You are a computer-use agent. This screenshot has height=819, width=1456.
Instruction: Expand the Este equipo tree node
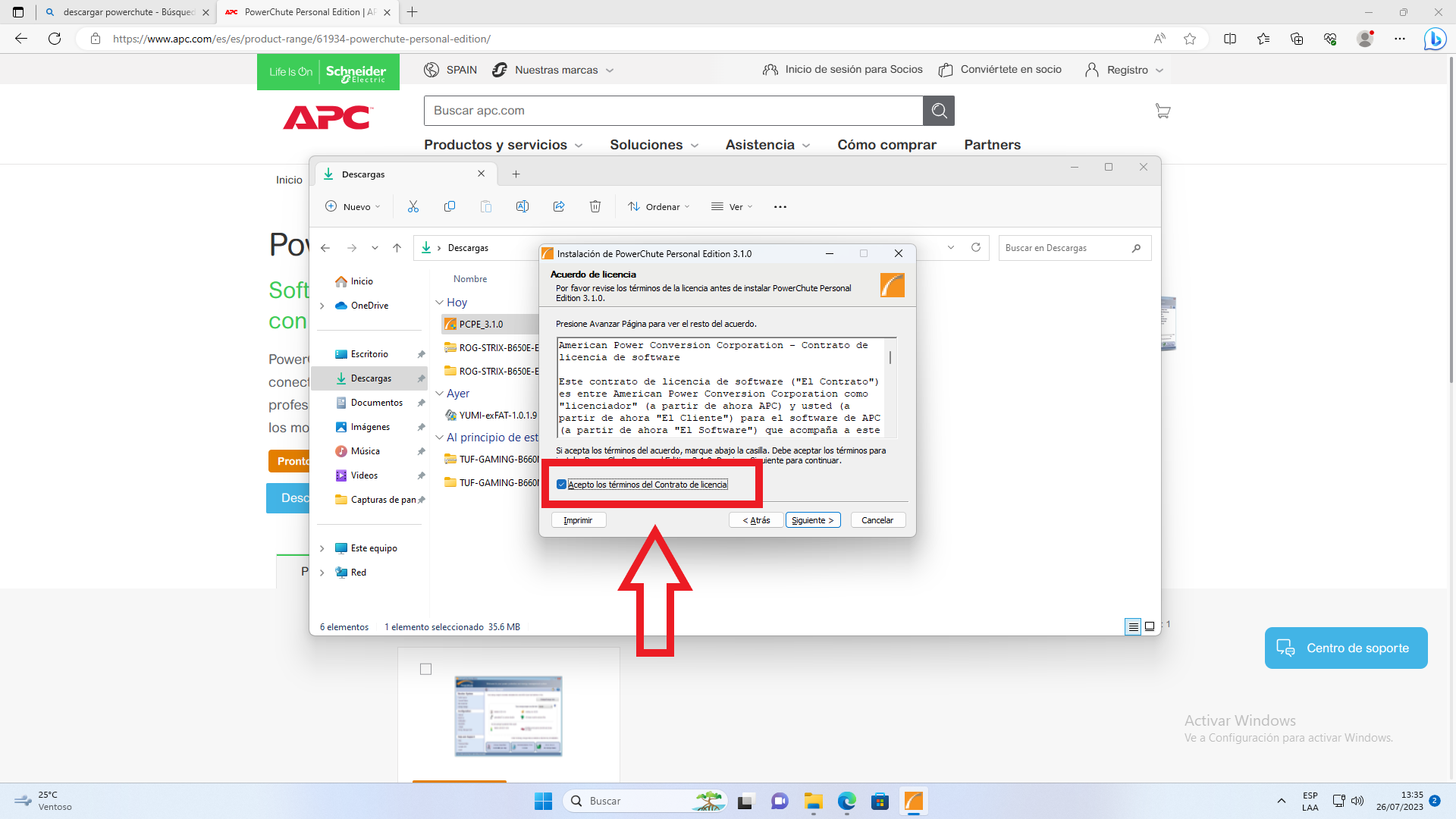tap(322, 548)
